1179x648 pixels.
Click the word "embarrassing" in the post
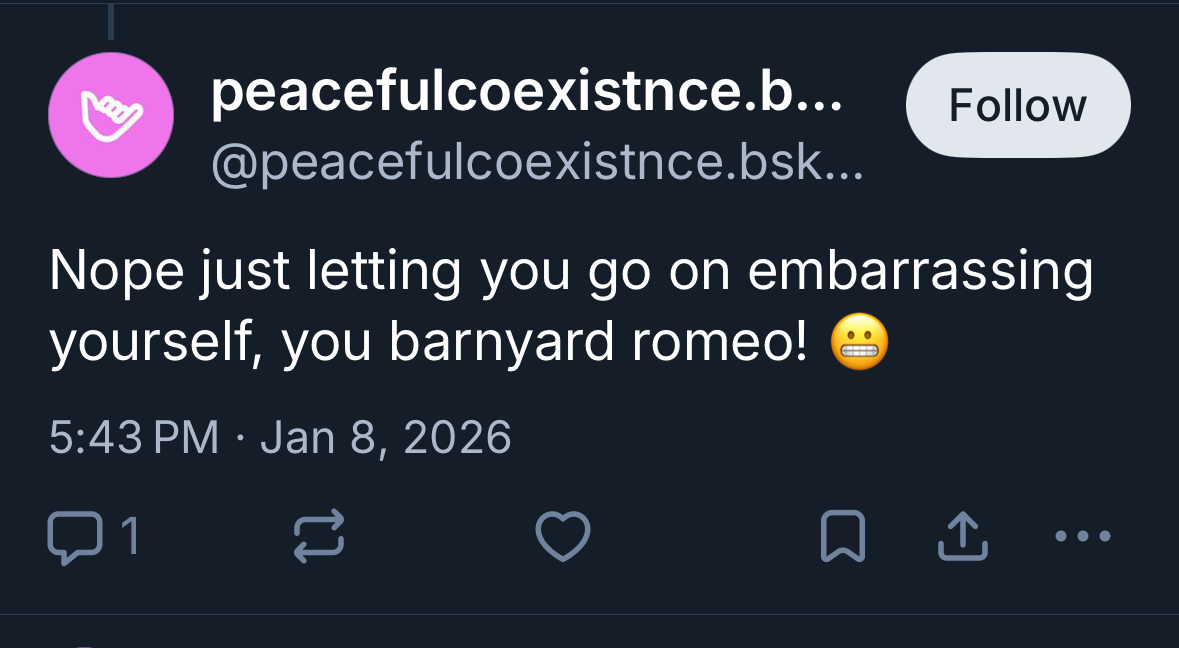(x=920, y=271)
